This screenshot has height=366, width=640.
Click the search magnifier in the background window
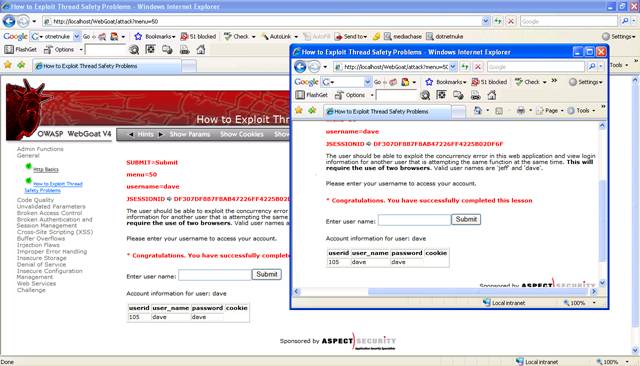[624, 21]
